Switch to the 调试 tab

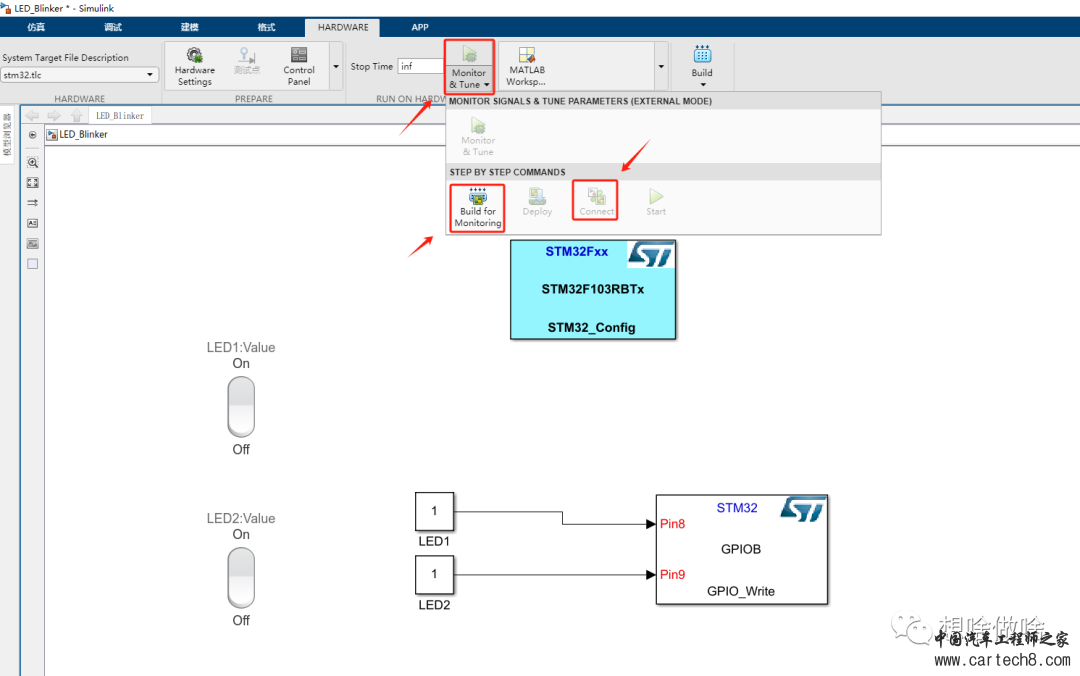pyautogui.click(x=113, y=27)
